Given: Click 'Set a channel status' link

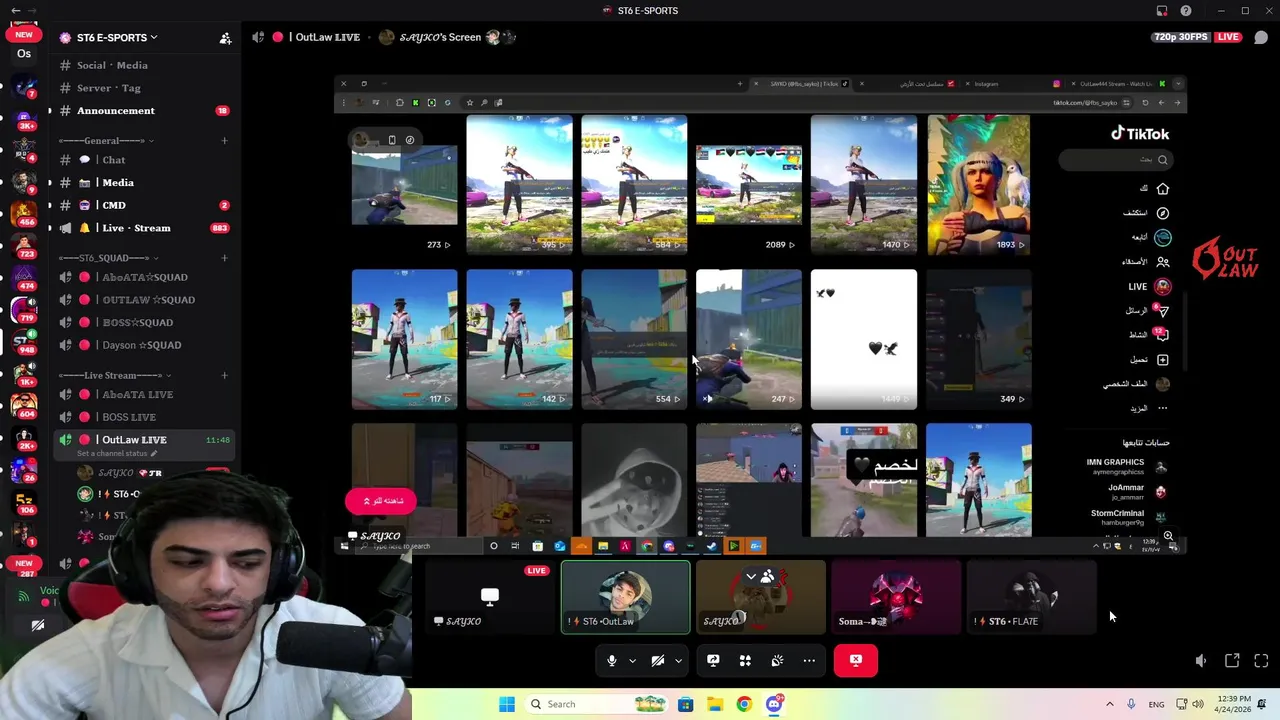Looking at the screenshot, I should (x=117, y=454).
